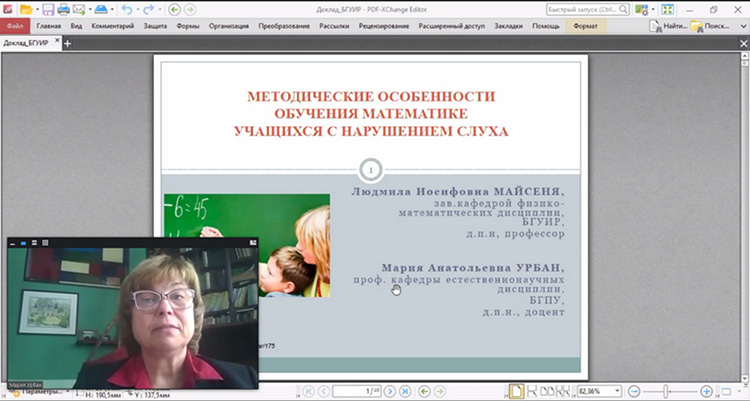The image size is (750, 401).
Task: Zoom in with the plus button
Action: click(706, 391)
